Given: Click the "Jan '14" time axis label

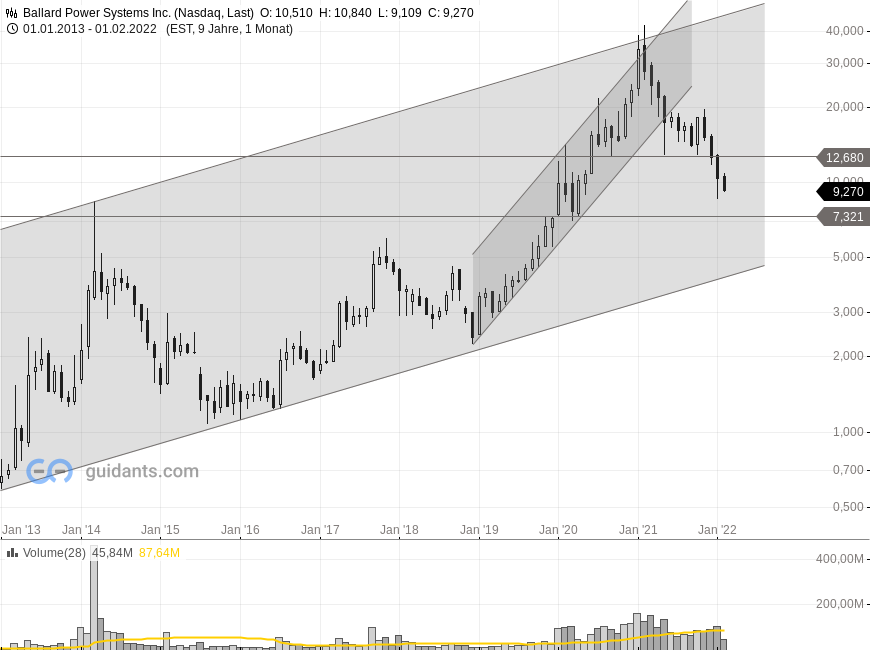Looking at the screenshot, I should click(81, 530).
